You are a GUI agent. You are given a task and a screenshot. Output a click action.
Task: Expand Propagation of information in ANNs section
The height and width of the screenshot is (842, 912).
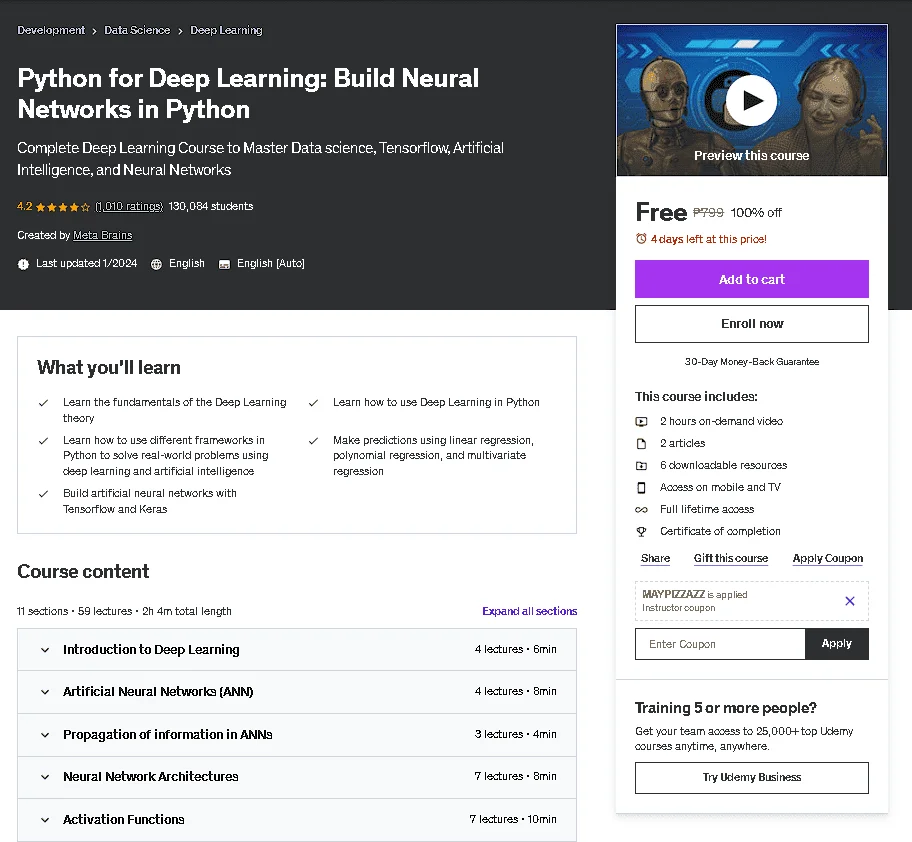[297, 735]
